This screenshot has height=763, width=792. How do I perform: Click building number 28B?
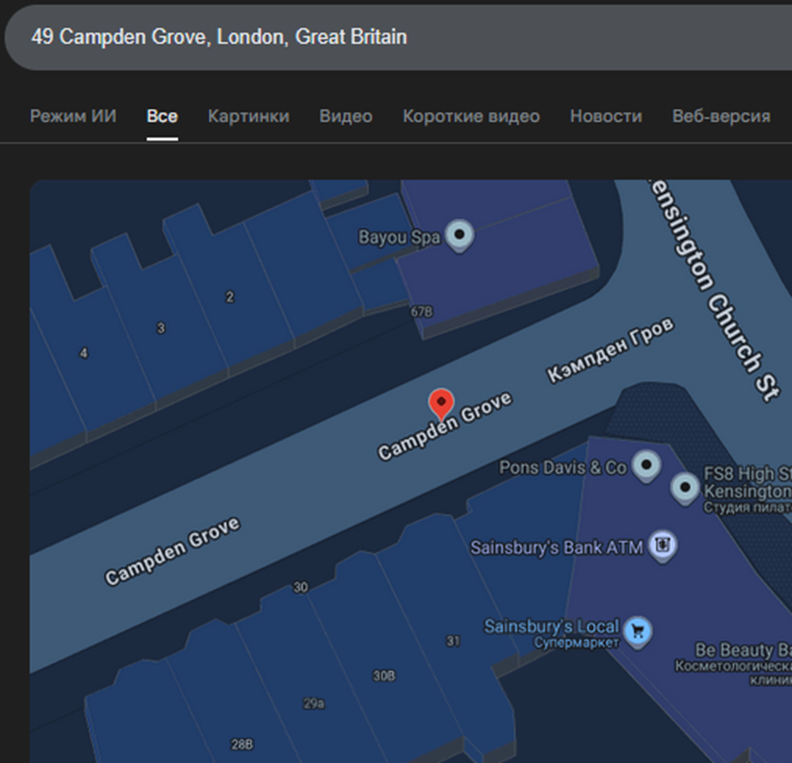coord(242,744)
